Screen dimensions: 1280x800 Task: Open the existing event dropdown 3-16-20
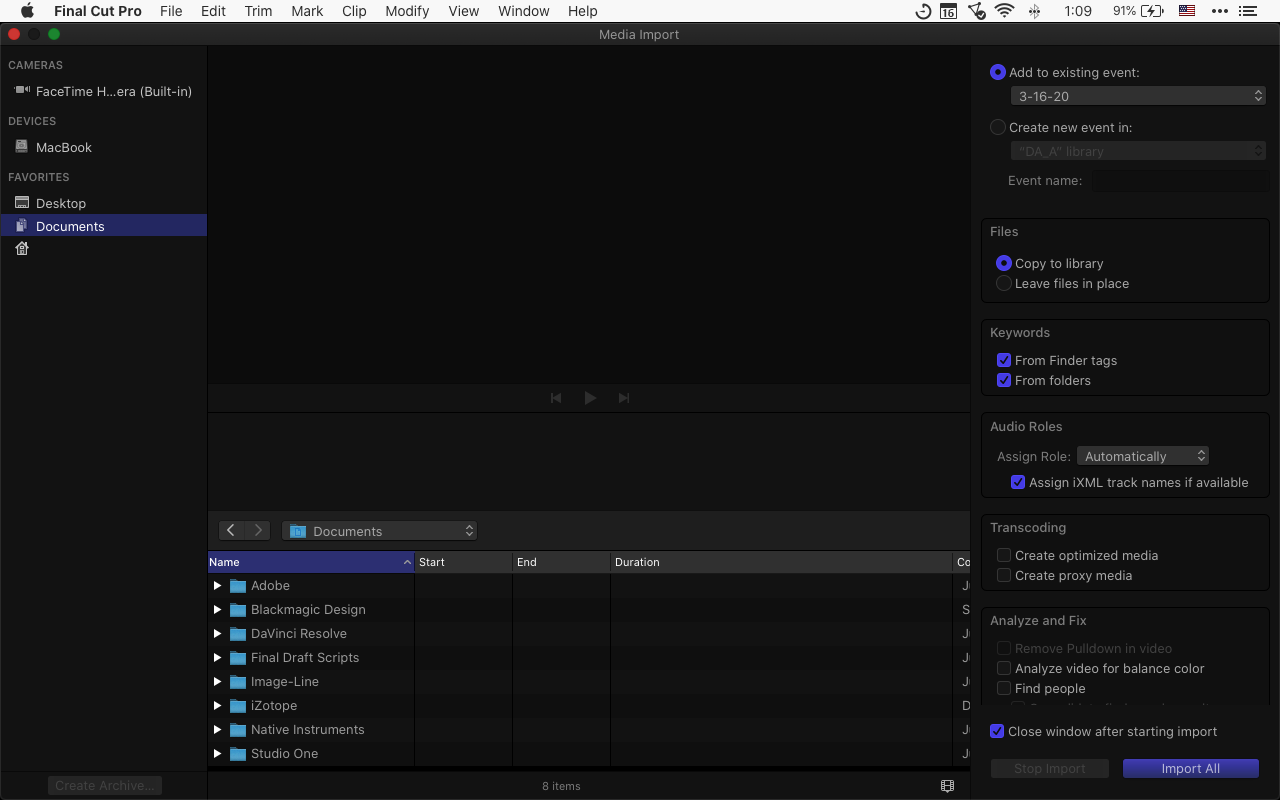coord(1138,97)
